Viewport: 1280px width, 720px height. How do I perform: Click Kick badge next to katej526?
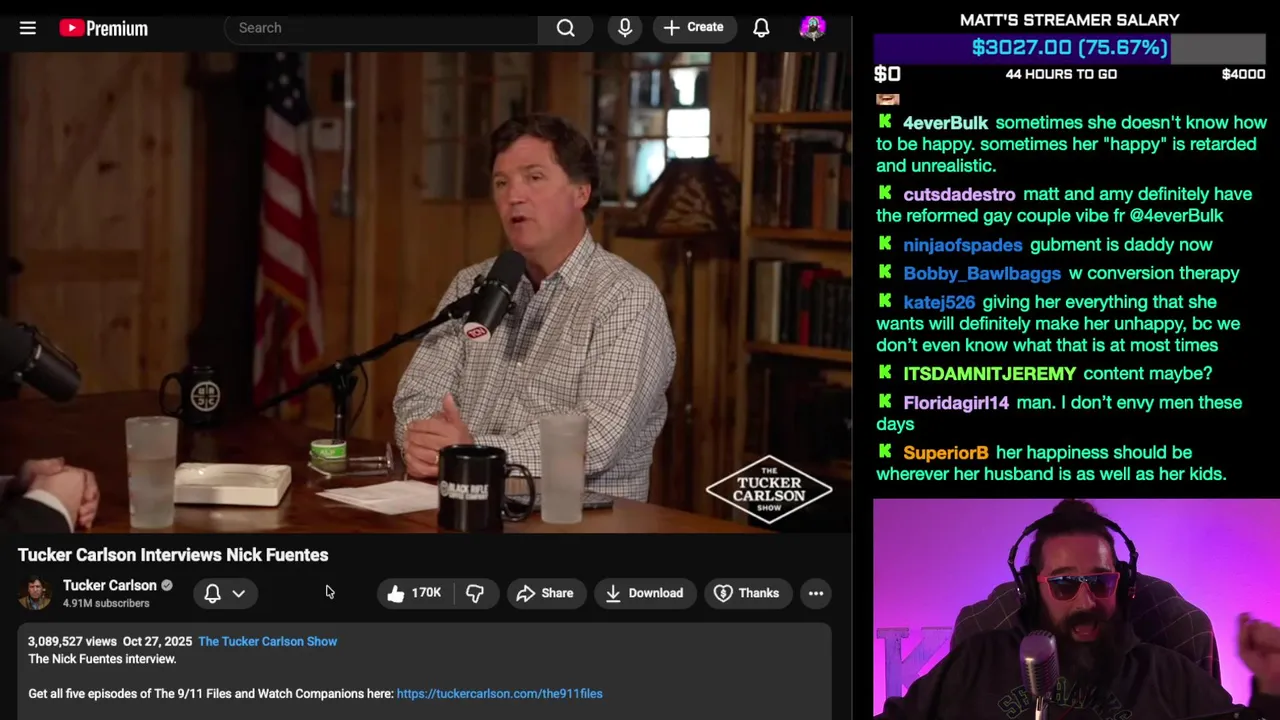point(885,301)
